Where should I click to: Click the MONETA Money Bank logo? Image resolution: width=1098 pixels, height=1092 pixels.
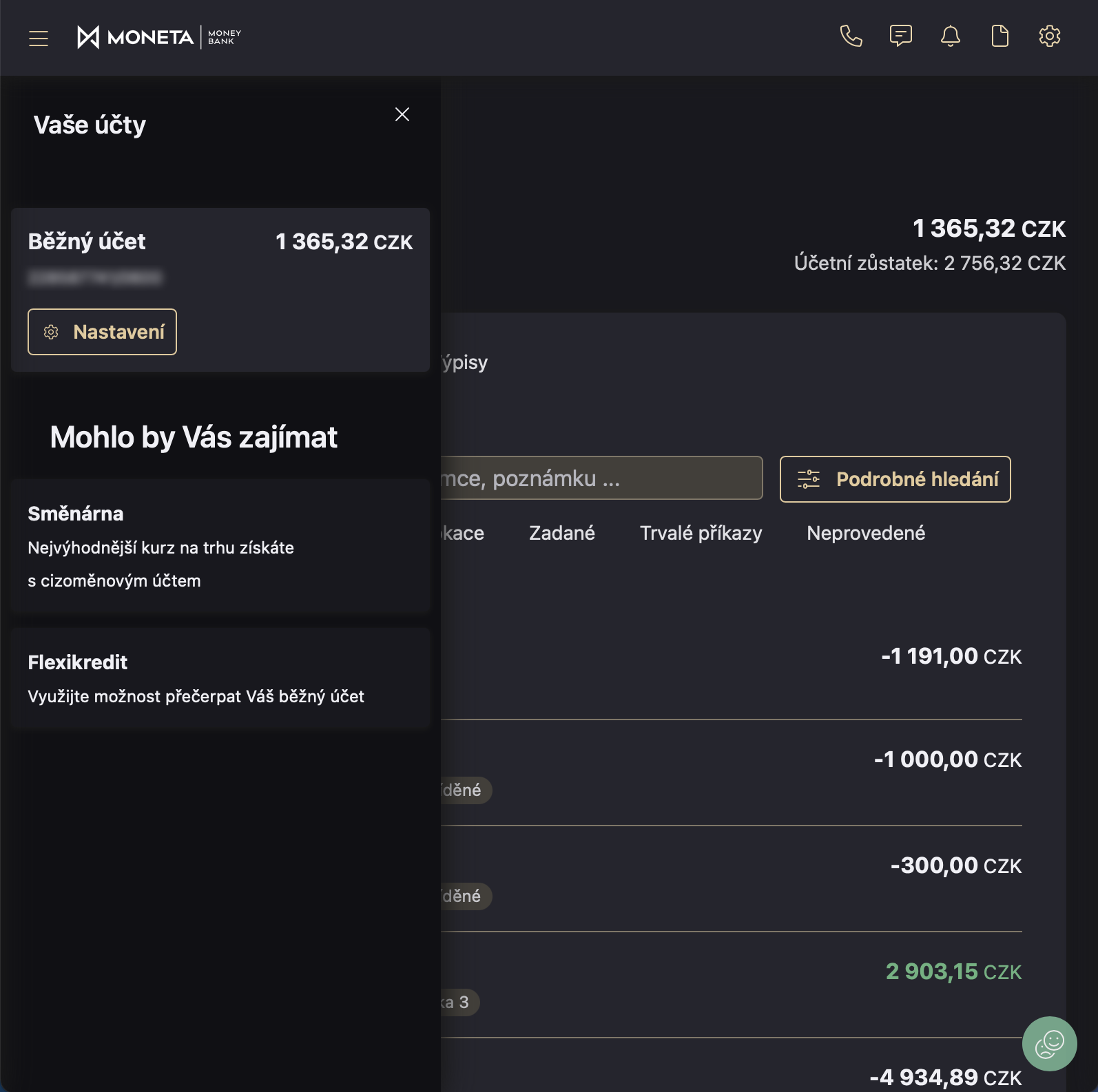[x=159, y=37]
